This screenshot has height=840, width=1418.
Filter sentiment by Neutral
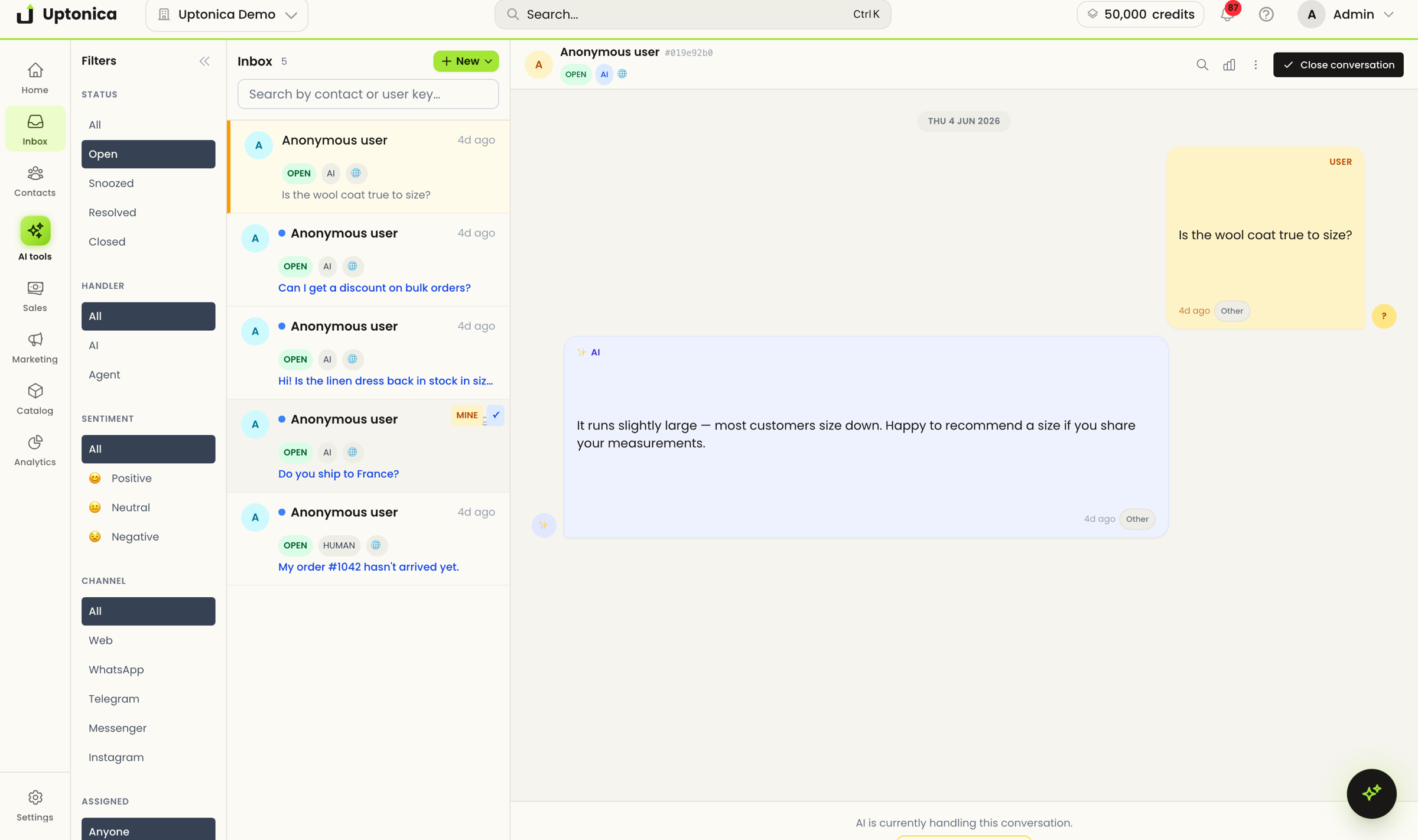point(148,507)
